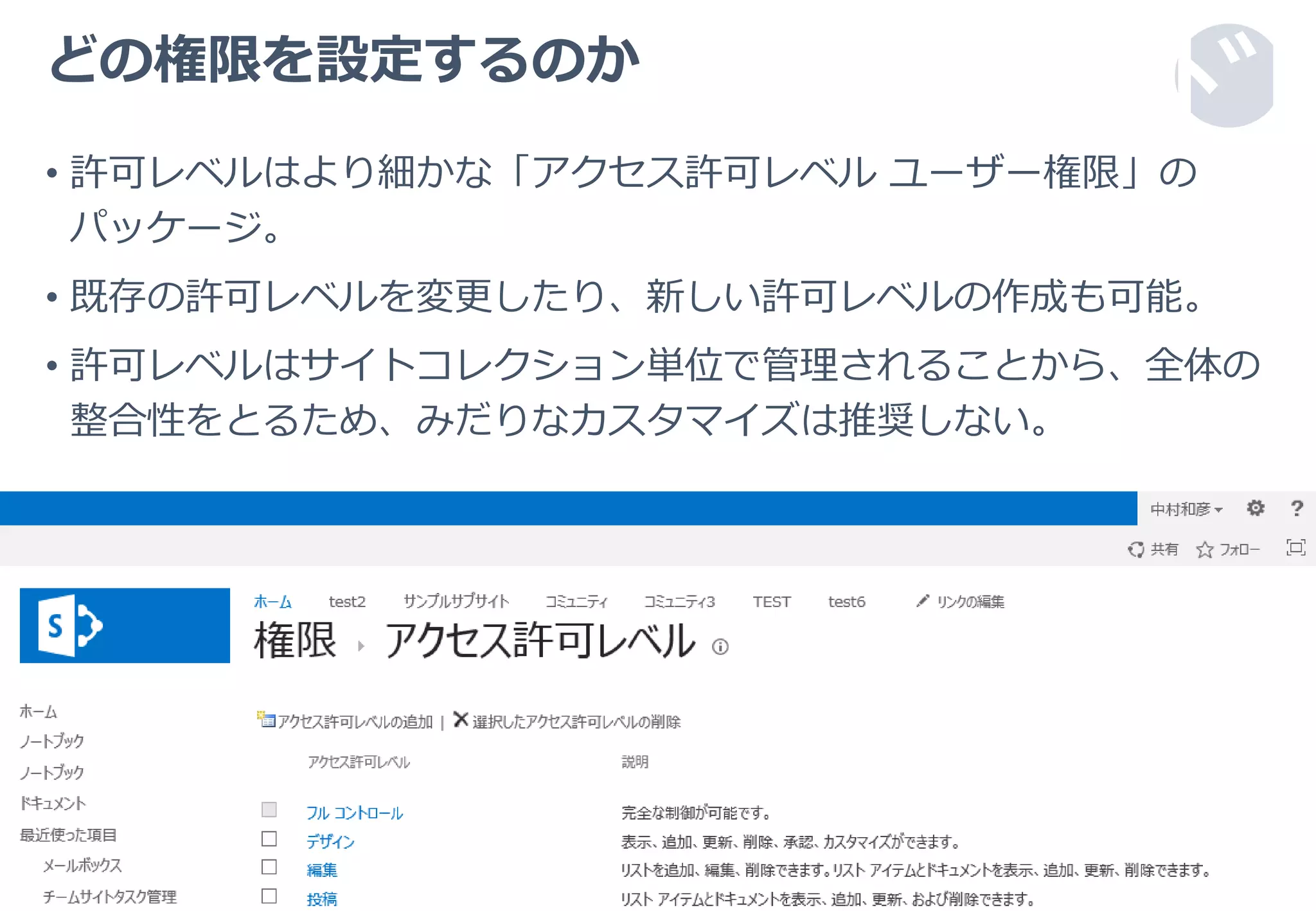This screenshot has width=1316, height=911.
Task: Click 完全な制御が可能です description text
Action: 696,813
